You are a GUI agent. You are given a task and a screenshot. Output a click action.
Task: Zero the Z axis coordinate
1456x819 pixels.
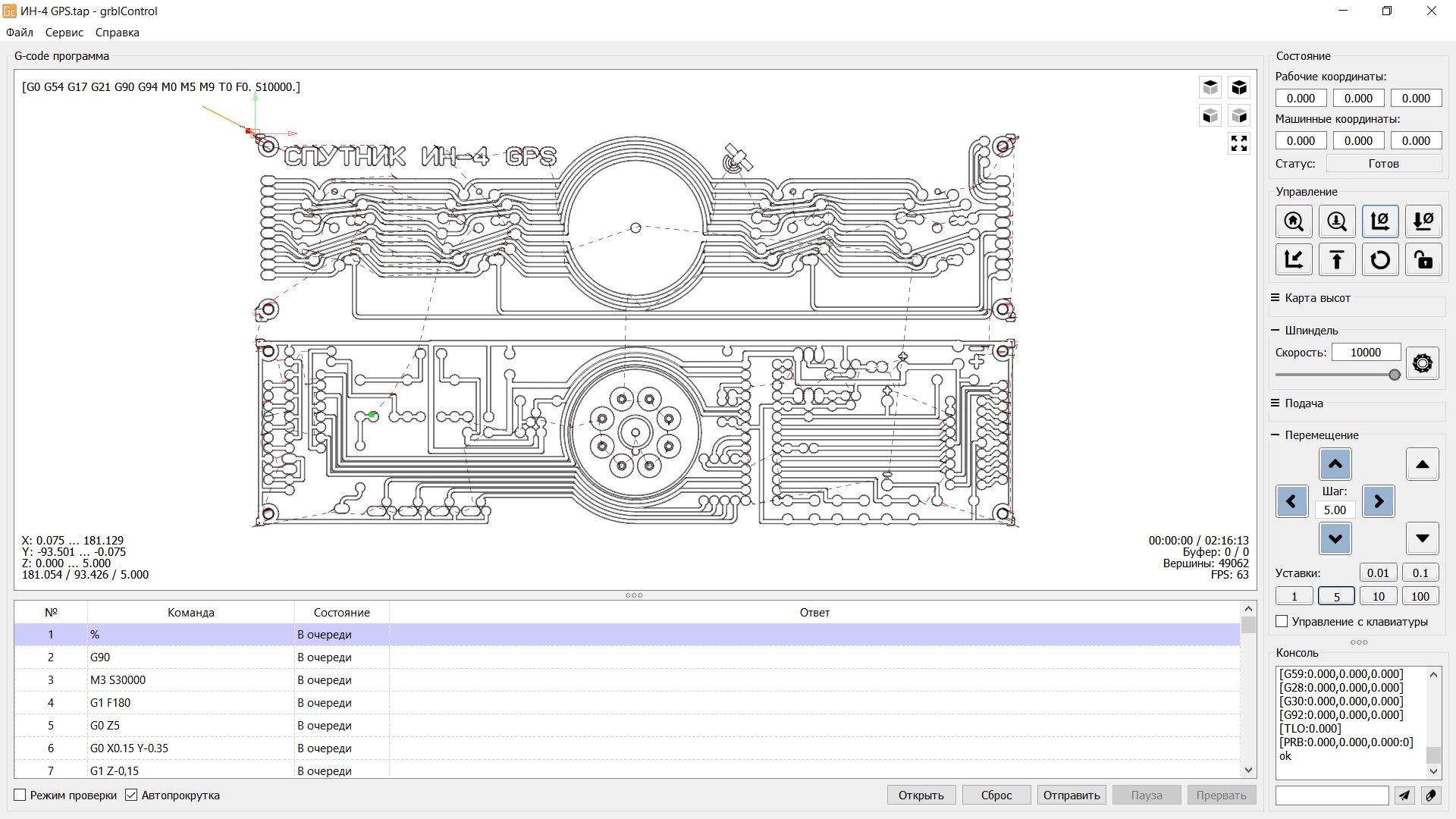(1423, 221)
